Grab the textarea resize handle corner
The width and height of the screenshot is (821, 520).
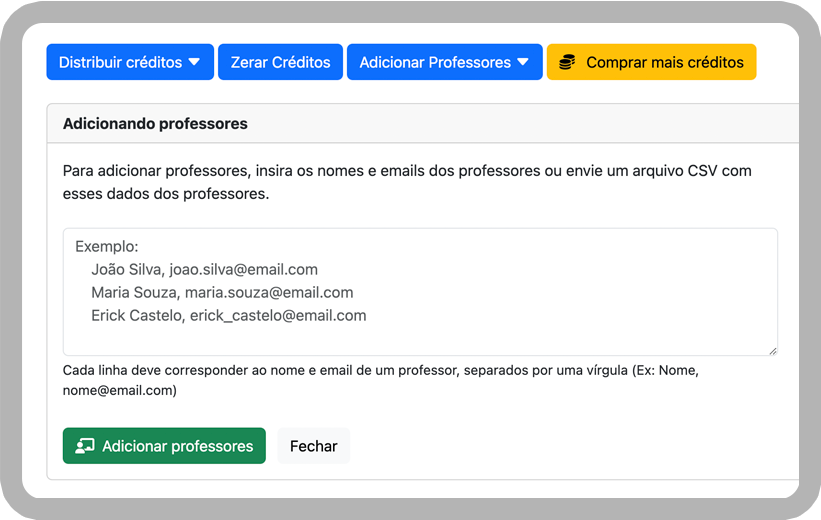772,350
